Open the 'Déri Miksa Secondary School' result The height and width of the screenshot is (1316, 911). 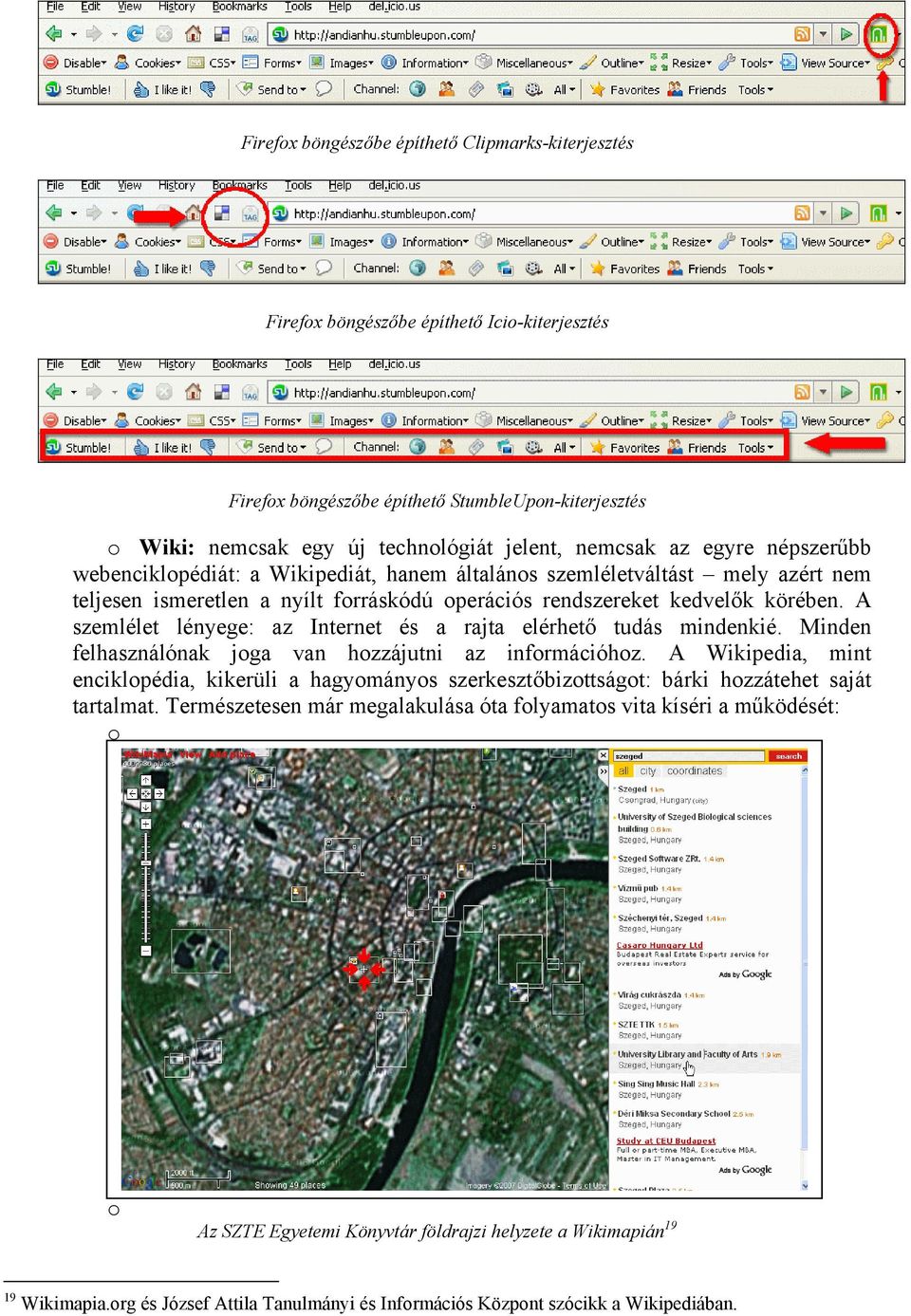[674, 1114]
